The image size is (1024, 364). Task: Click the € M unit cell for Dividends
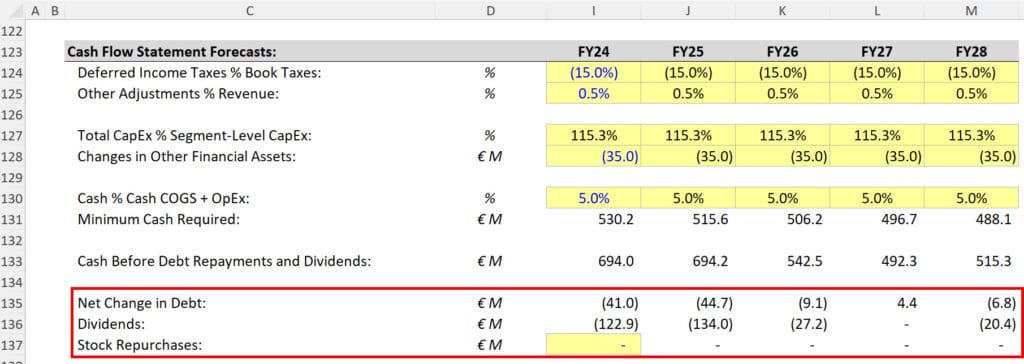(x=490, y=324)
